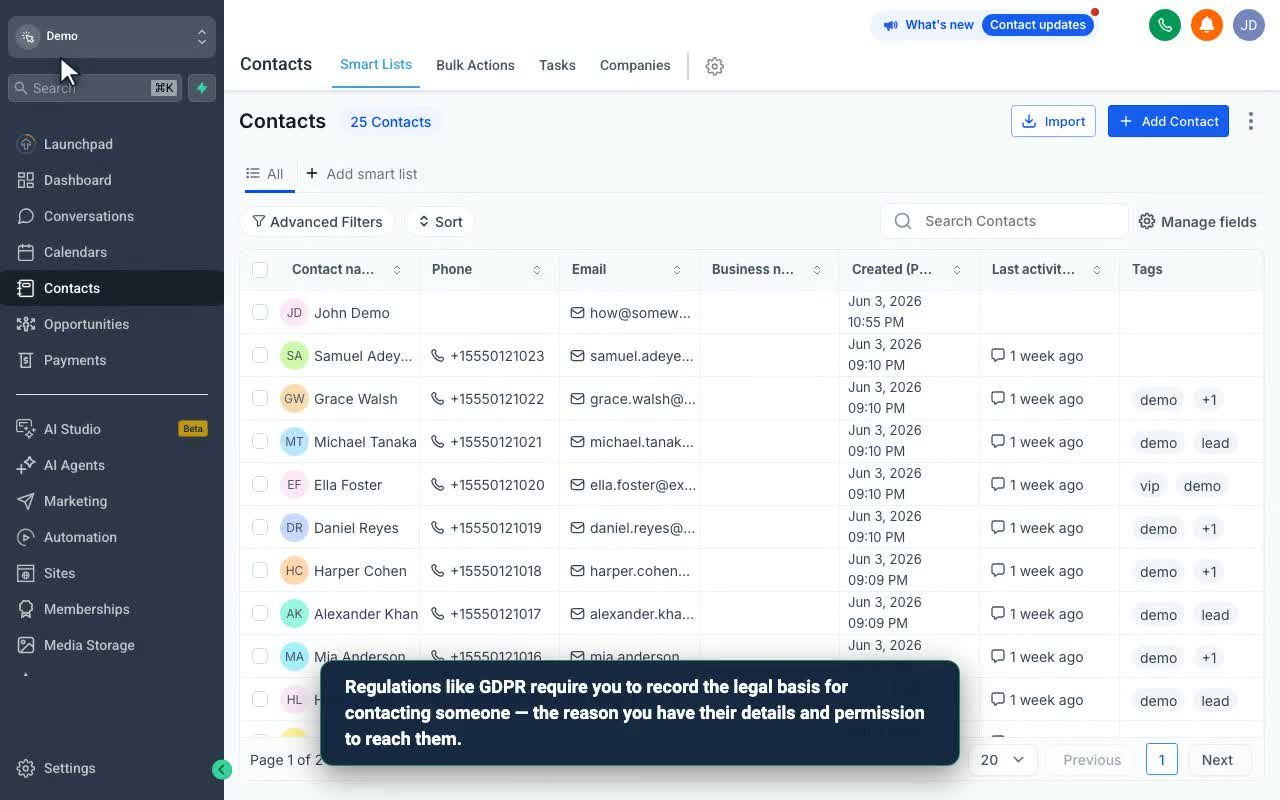Switch to Bulk Actions tab
The height and width of the screenshot is (800, 1280).
coord(475,65)
